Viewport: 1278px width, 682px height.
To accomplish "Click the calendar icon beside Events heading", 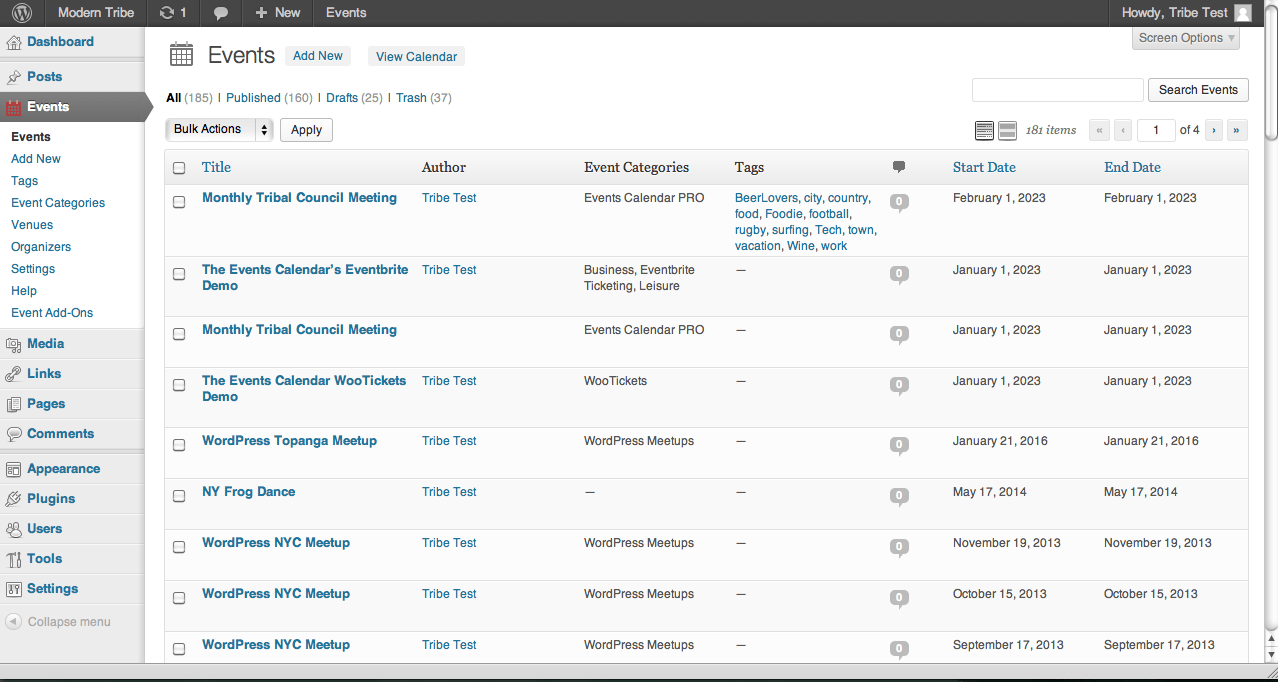I will point(181,55).
